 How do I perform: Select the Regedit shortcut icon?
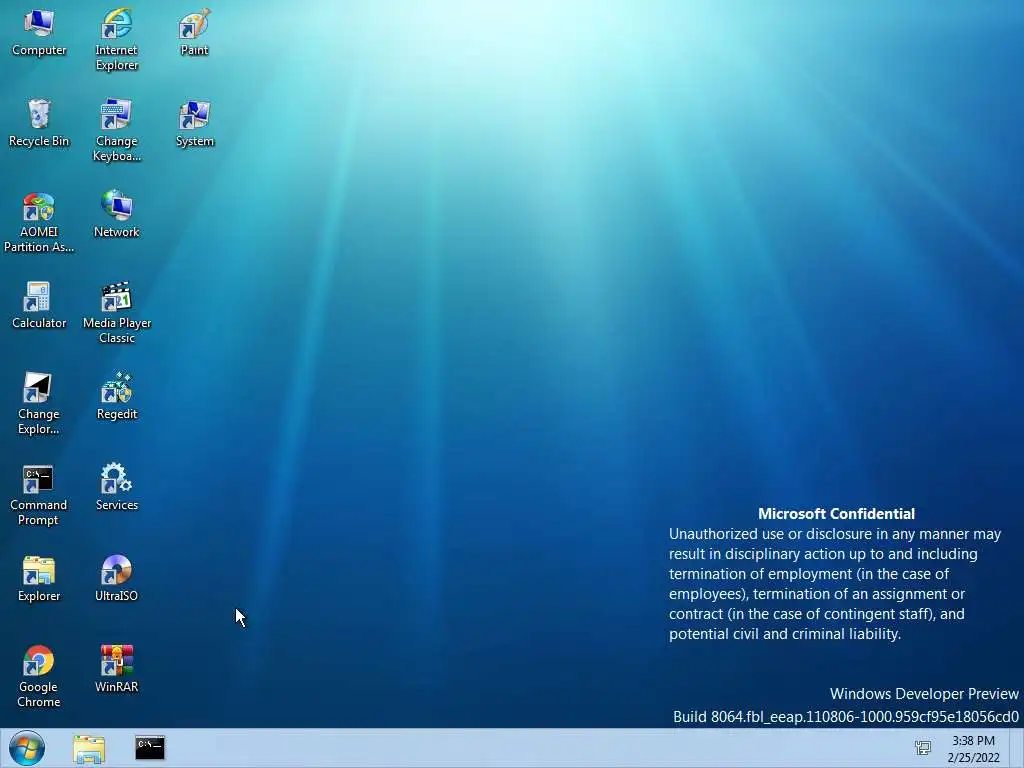pyautogui.click(x=116, y=396)
